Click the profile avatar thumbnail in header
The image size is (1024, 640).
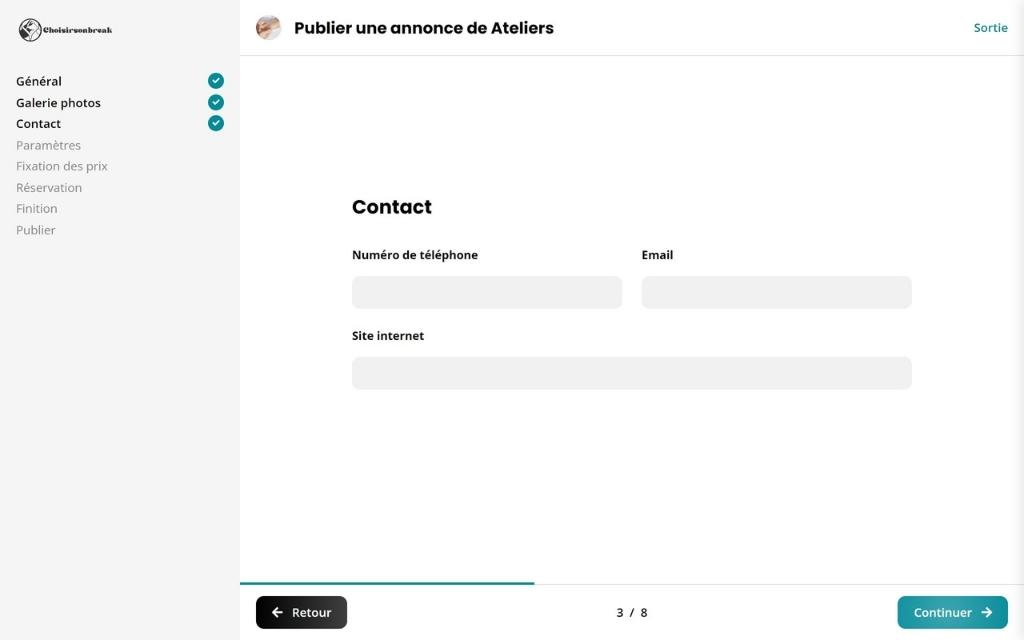pos(268,28)
